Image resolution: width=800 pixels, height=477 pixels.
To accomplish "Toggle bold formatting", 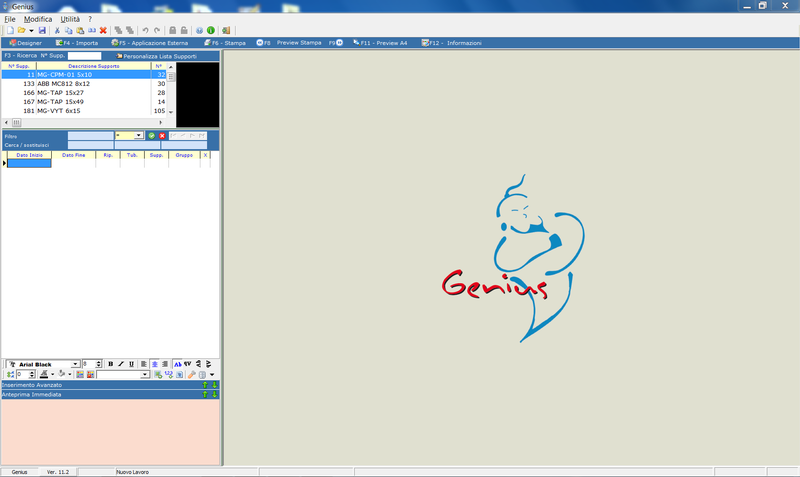I will coord(111,364).
